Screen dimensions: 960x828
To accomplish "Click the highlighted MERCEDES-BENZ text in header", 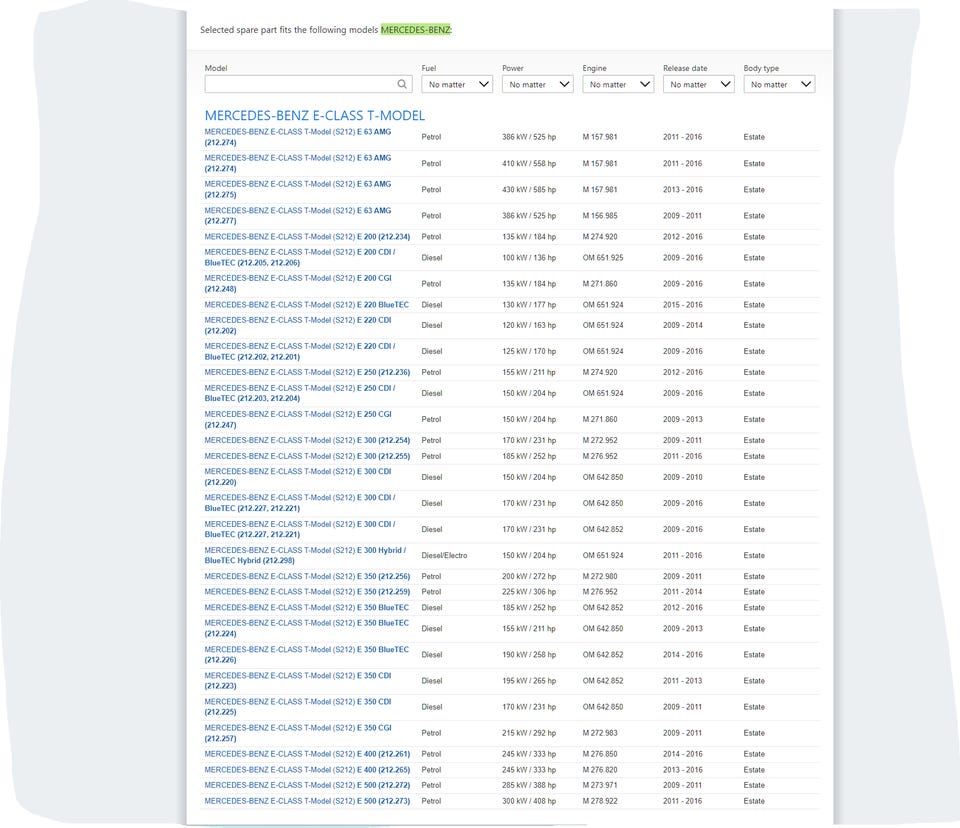I will tap(416, 29).
